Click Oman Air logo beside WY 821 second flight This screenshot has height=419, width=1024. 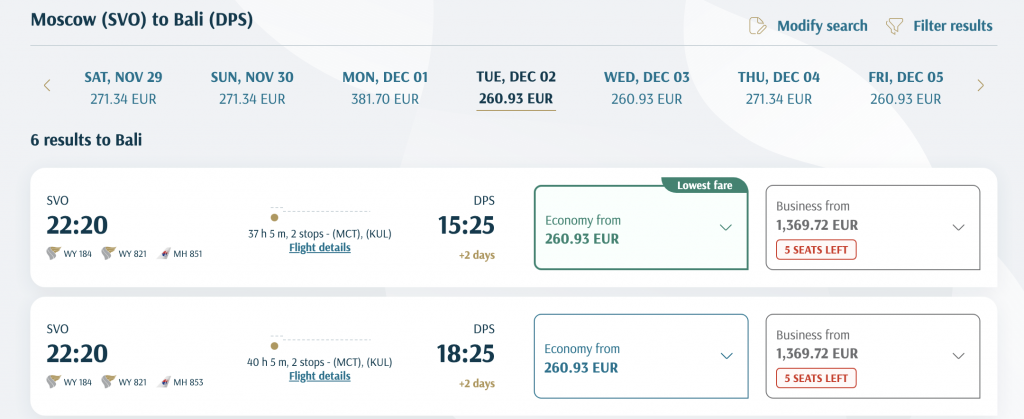point(108,382)
